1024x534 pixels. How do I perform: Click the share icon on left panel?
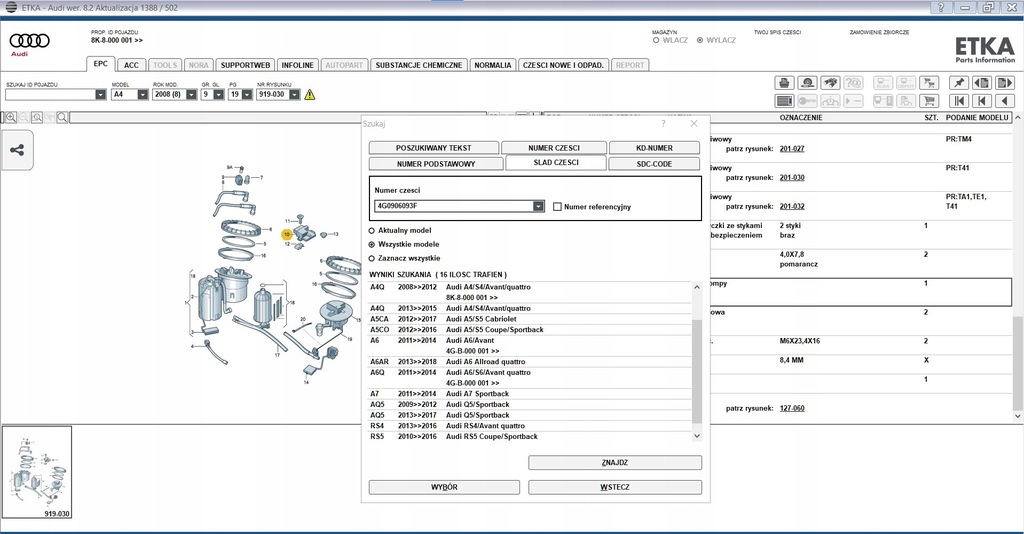click(18, 150)
